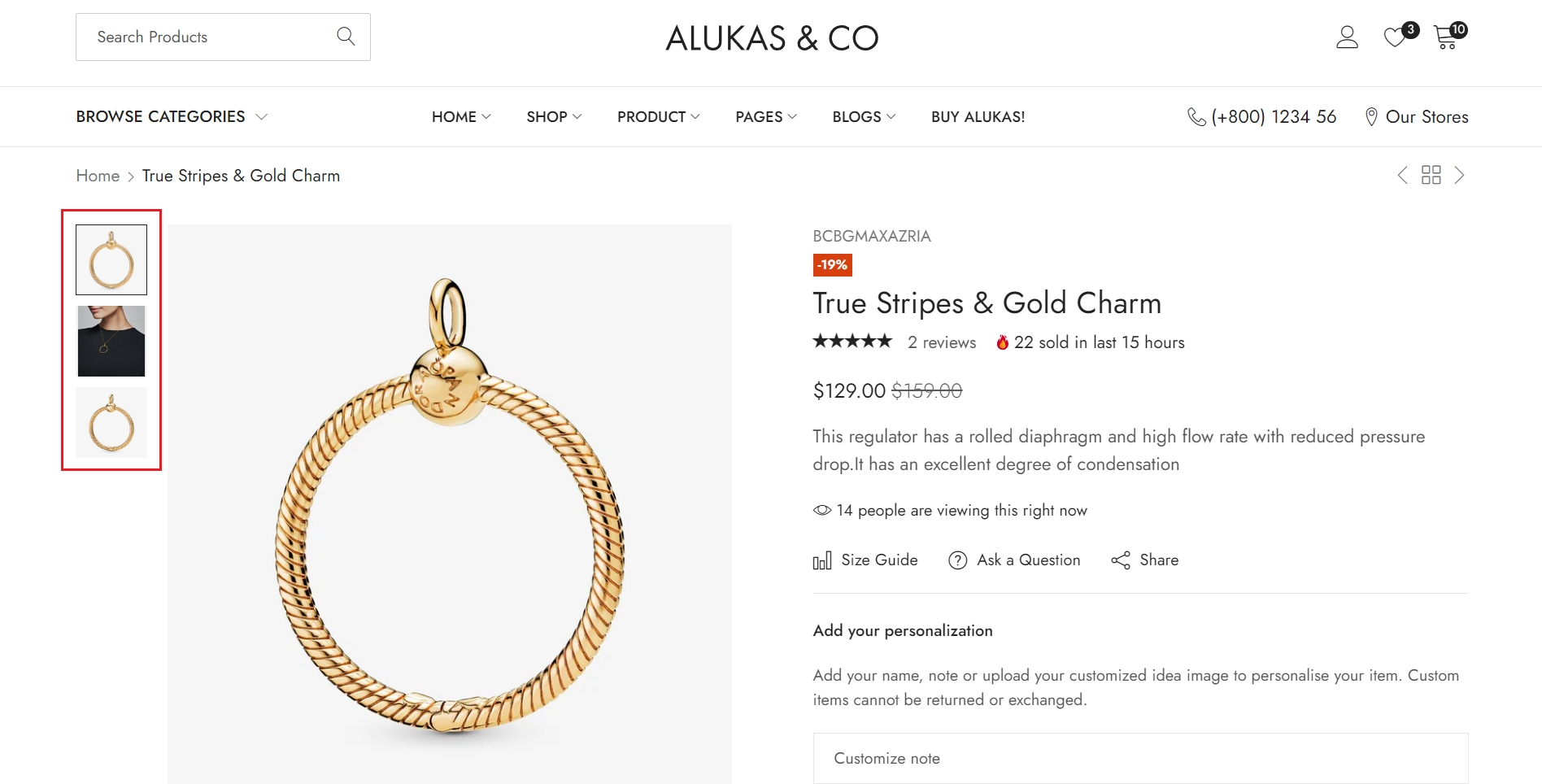
Task: Expand Browse Categories dropdown
Action: pyautogui.click(x=172, y=117)
